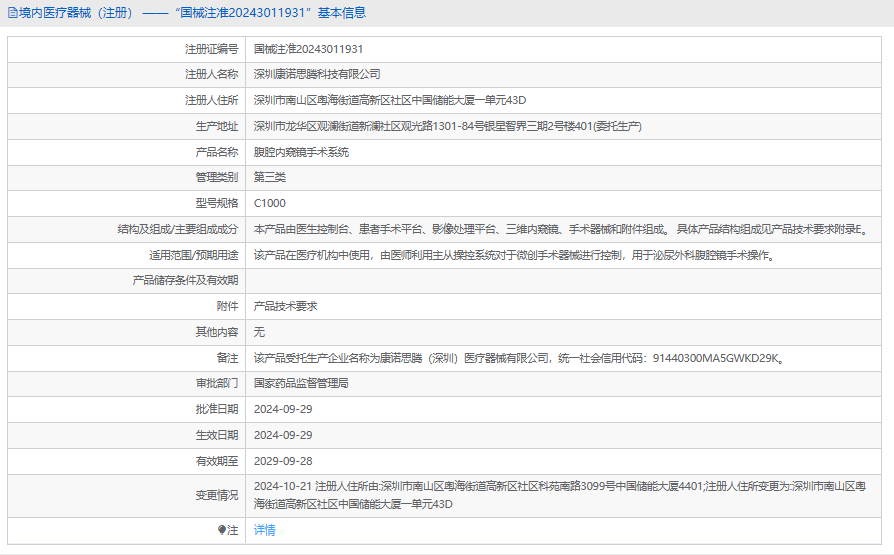Select date value in the 批准日期 row

click(283, 409)
